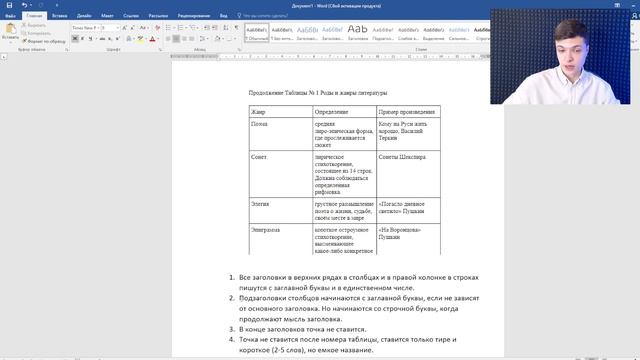Click the ruler tab selector
Screen dimensions: 640x360
click(4, 57)
